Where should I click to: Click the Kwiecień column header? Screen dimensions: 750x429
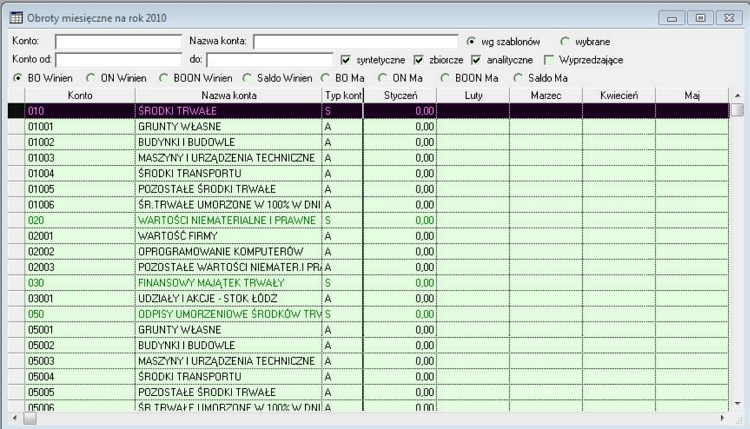tap(619, 95)
